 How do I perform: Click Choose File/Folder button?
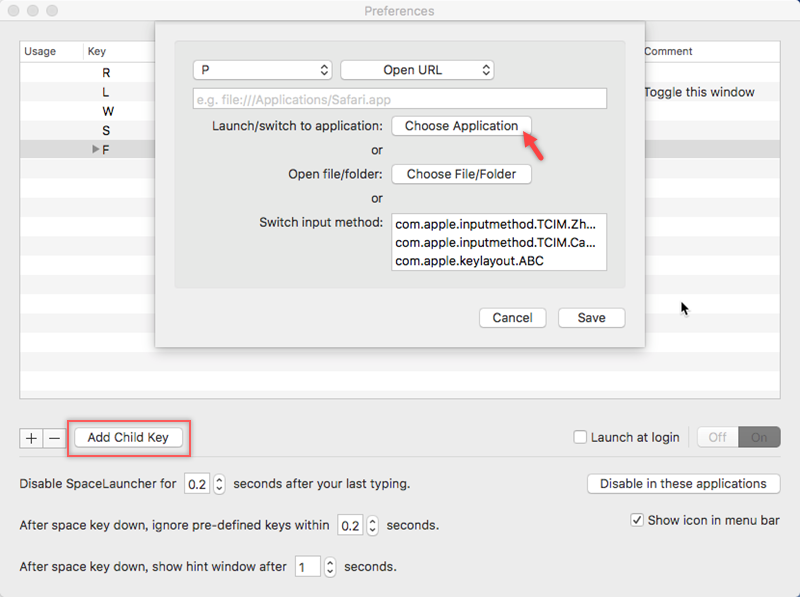click(461, 174)
